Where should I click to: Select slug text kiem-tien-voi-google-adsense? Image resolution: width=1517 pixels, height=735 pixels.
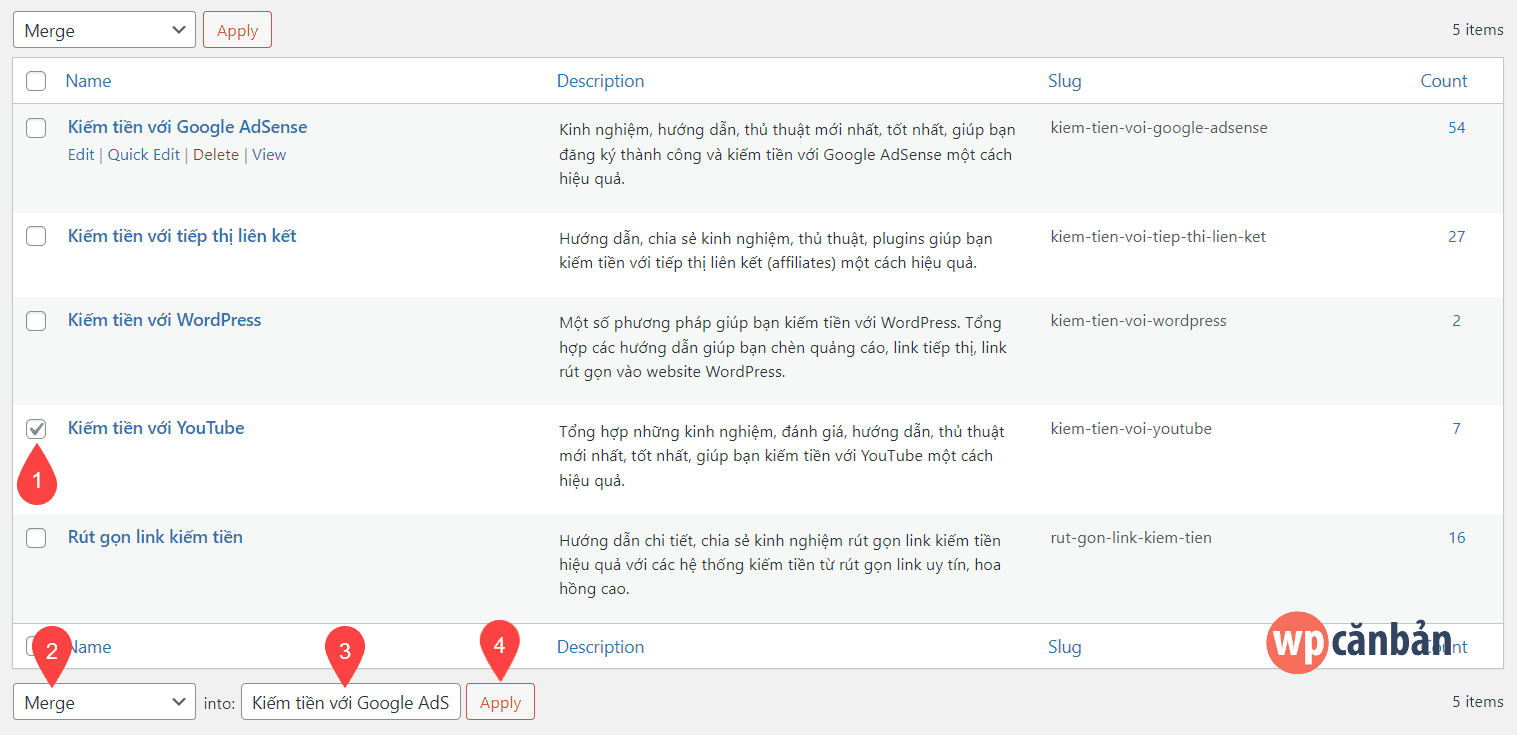pos(1159,127)
